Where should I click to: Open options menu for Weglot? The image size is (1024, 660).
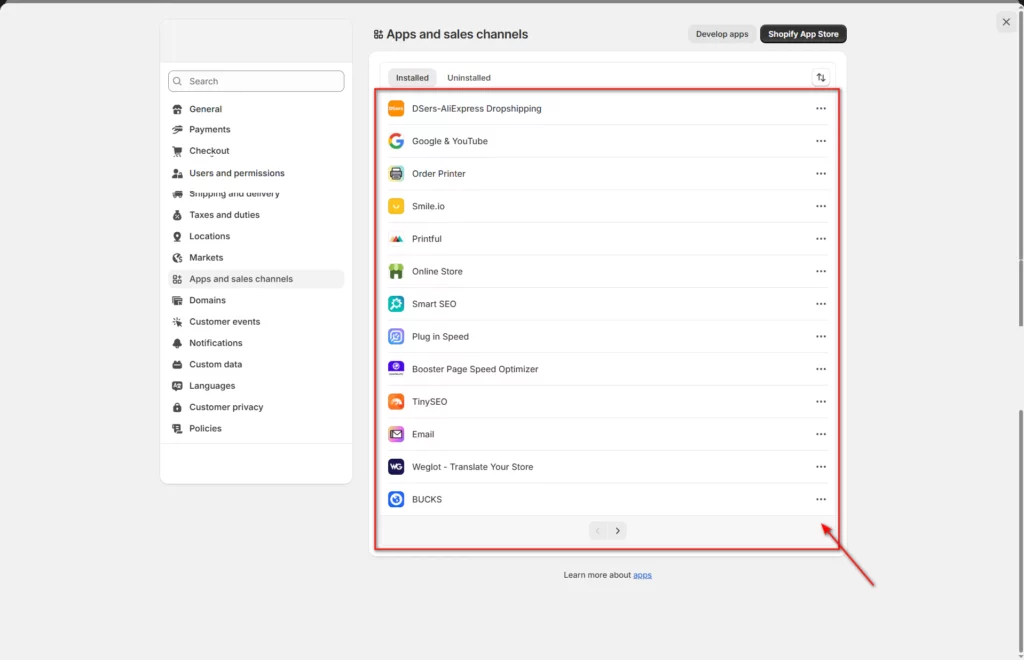coord(821,467)
